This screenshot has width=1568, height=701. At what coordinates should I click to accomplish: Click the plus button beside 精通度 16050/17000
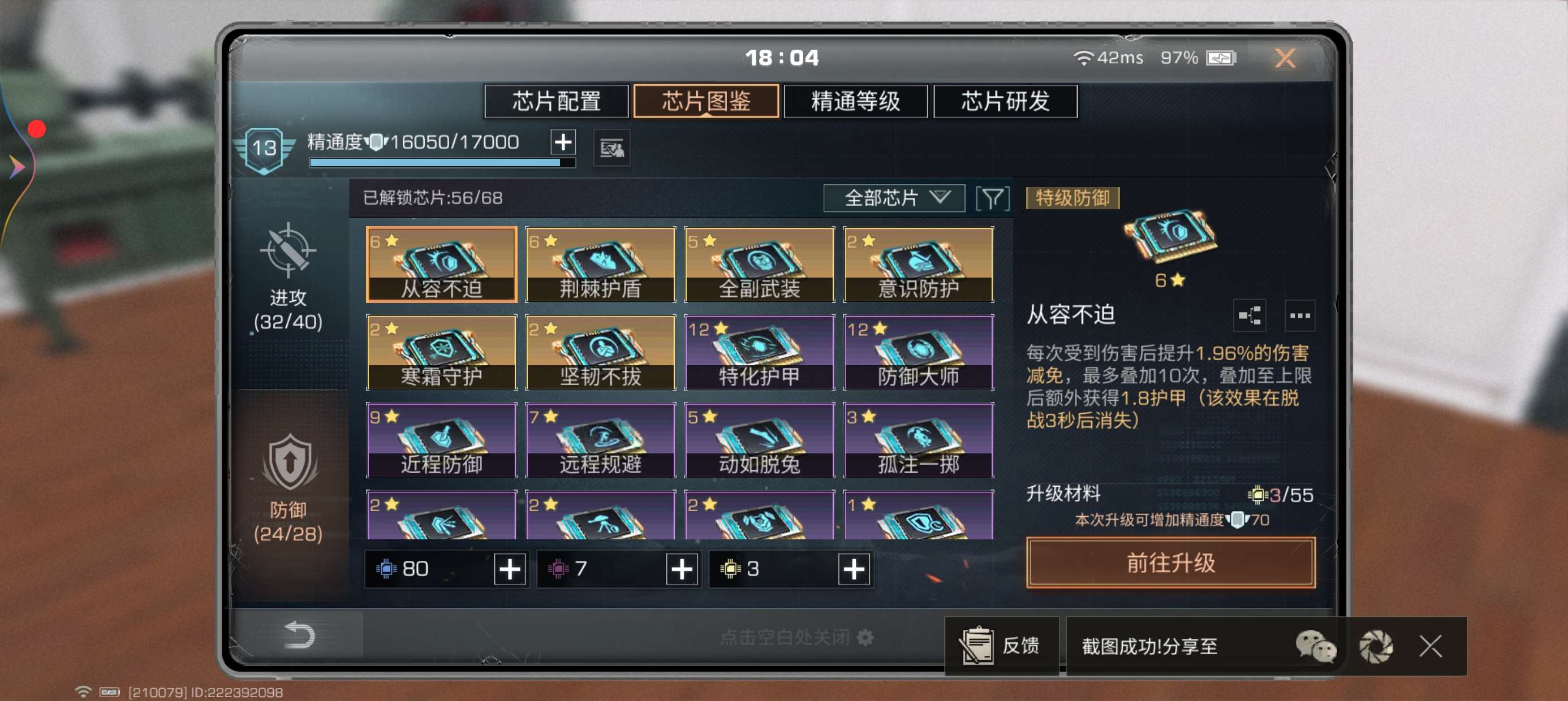click(563, 142)
